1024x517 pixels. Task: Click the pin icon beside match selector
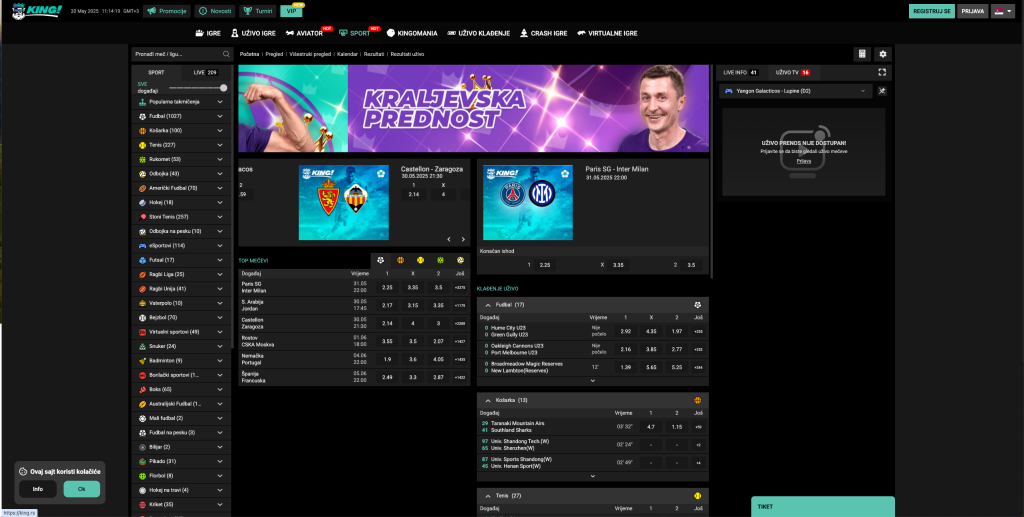[x=882, y=91]
